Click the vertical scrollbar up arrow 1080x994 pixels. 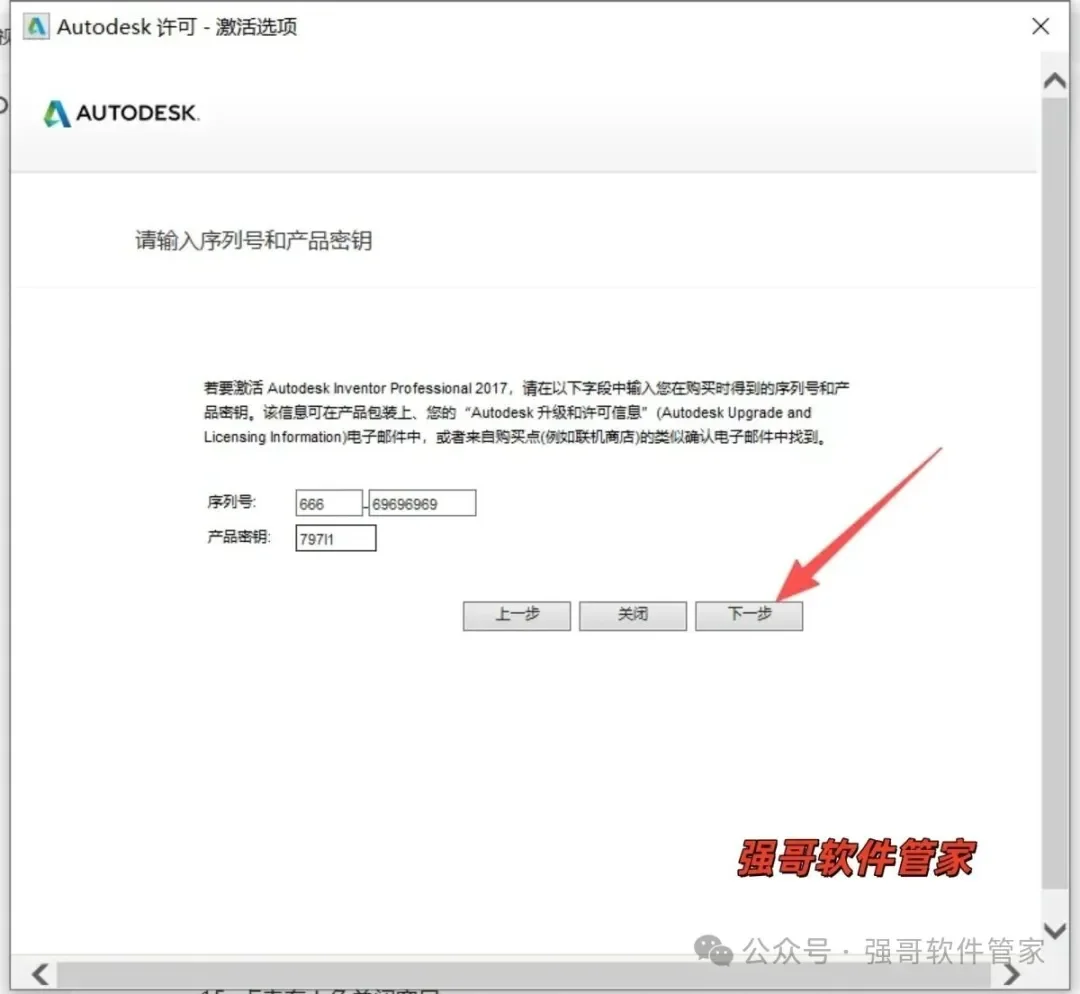(1055, 81)
